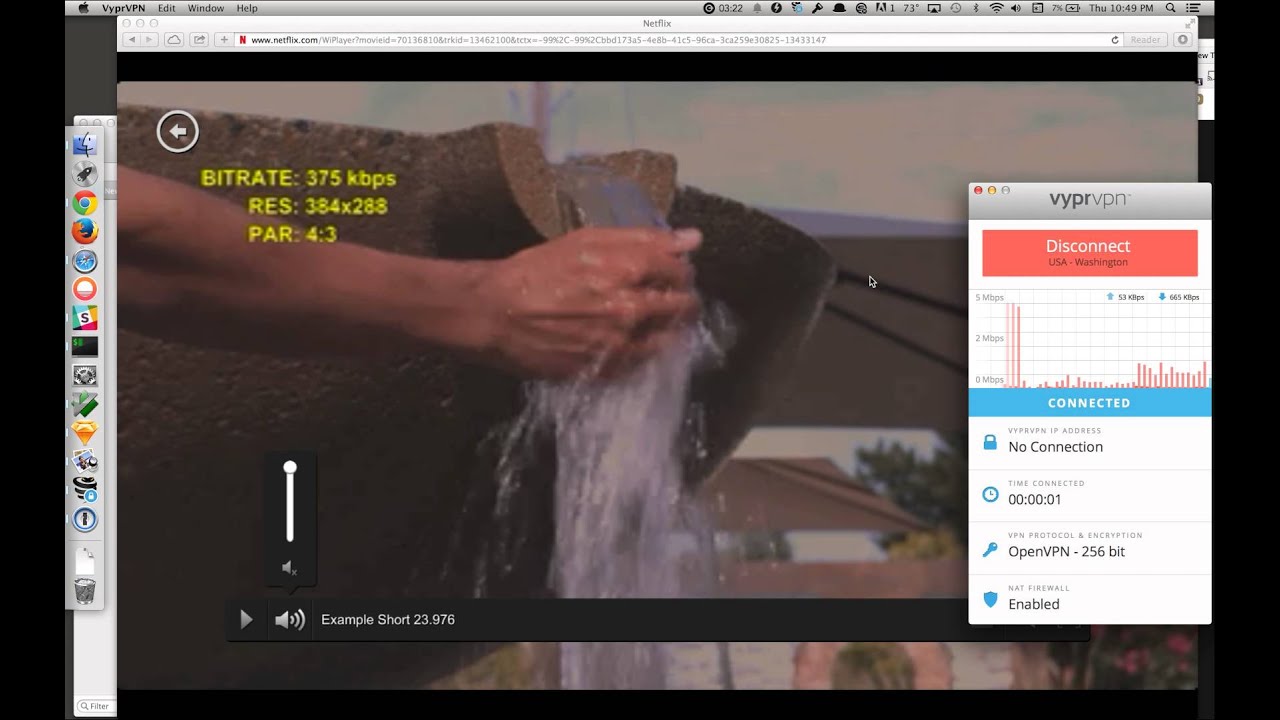The image size is (1280, 720).
Task: Click the Safari fullscreen arrows icon
Action: [1190, 23]
